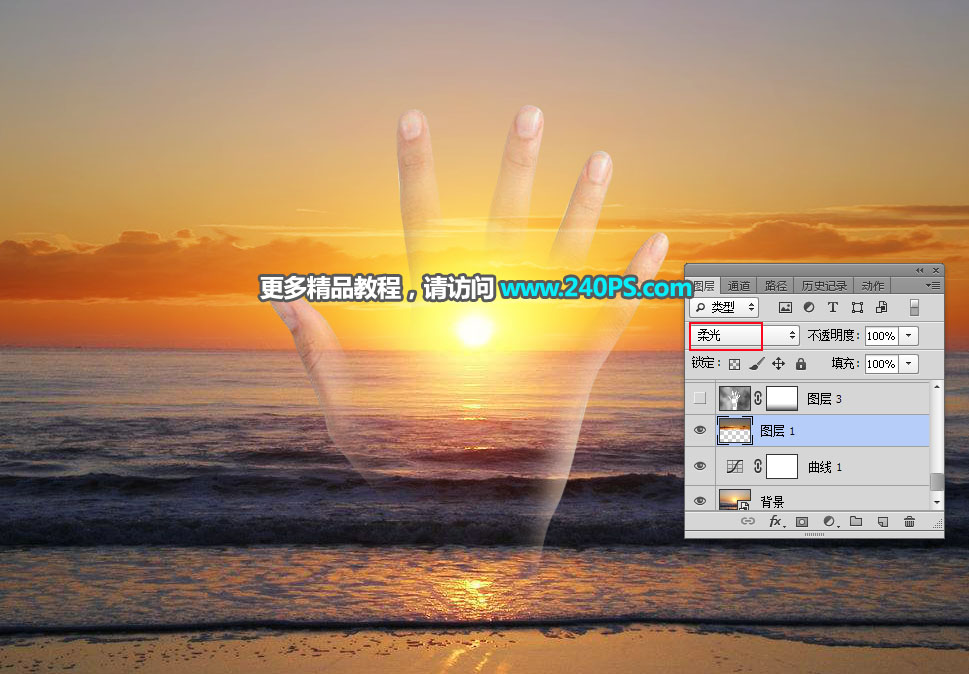This screenshot has height=674, width=969.
Task: Select the type layer filter icon
Action: (832, 307)
